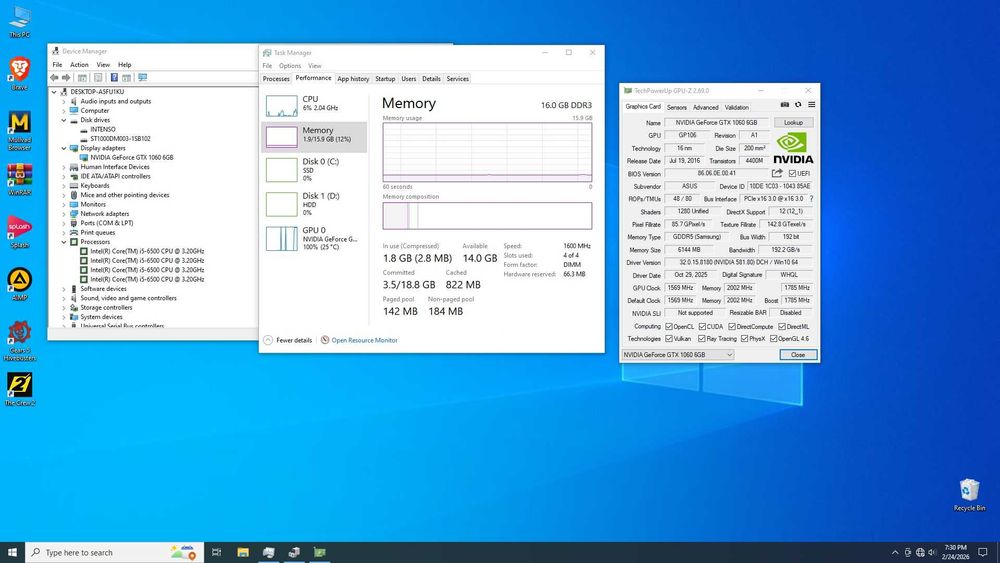Screen dimensions: 1000x563
Task: Select NVIDIA GeForce GTX 1060 6GB in Device Manager
Action: click(x=131, y=157)
